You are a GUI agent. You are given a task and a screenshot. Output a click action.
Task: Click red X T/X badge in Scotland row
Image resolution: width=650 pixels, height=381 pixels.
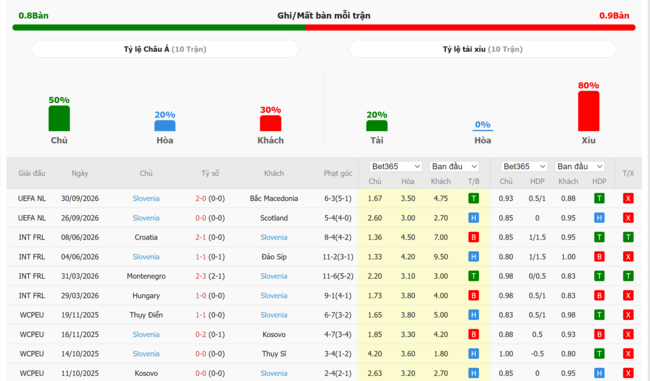[x=628, y=218]
